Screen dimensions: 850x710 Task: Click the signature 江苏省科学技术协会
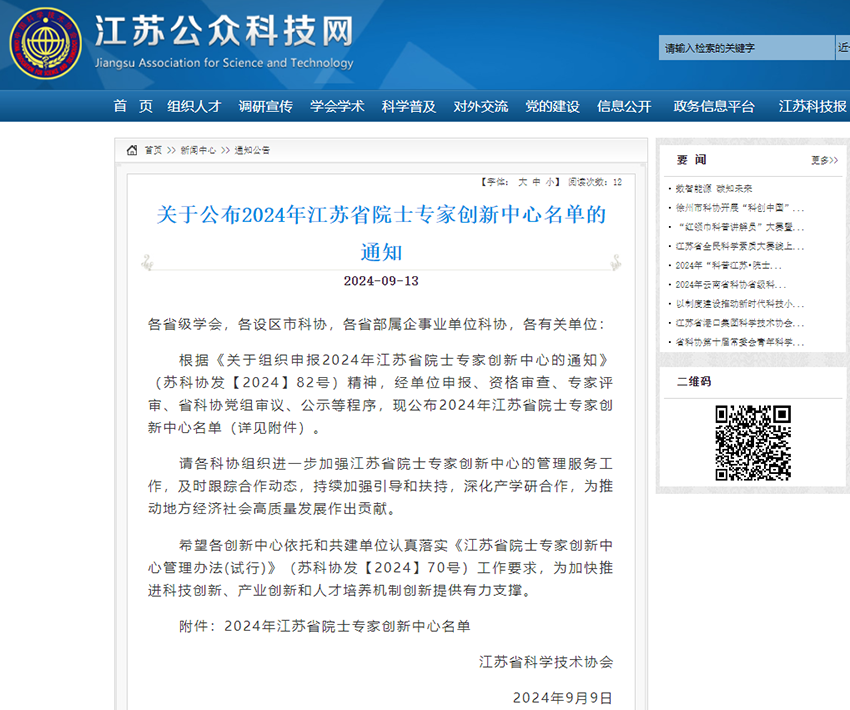click(x=546, y=662)
